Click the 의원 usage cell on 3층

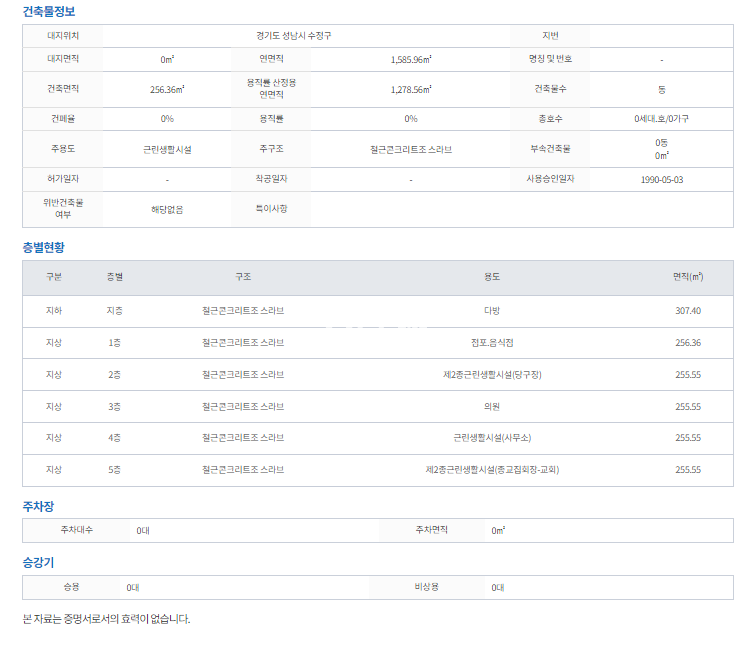[492, 407]
